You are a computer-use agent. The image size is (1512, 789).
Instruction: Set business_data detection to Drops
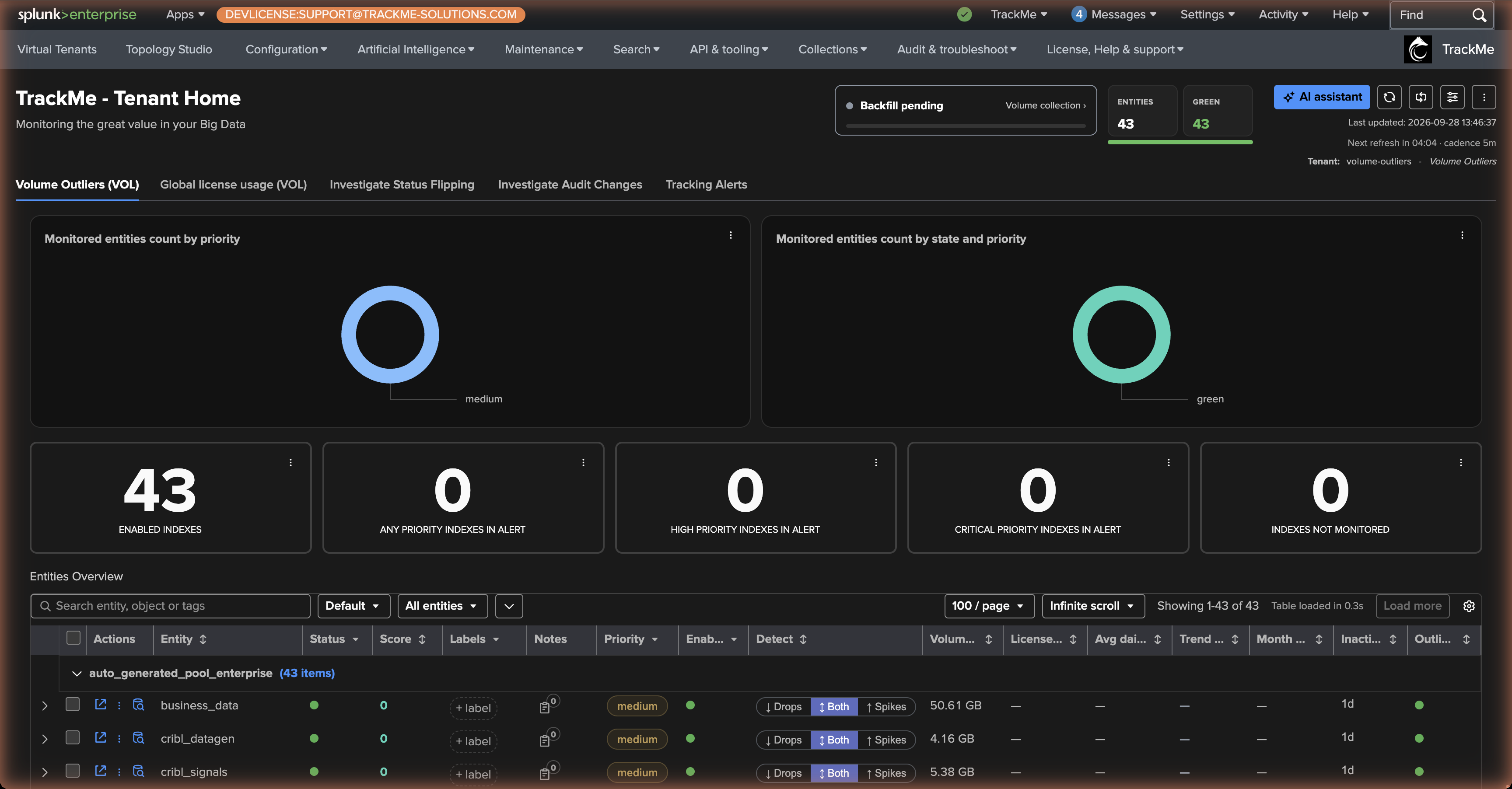[784, 708]
